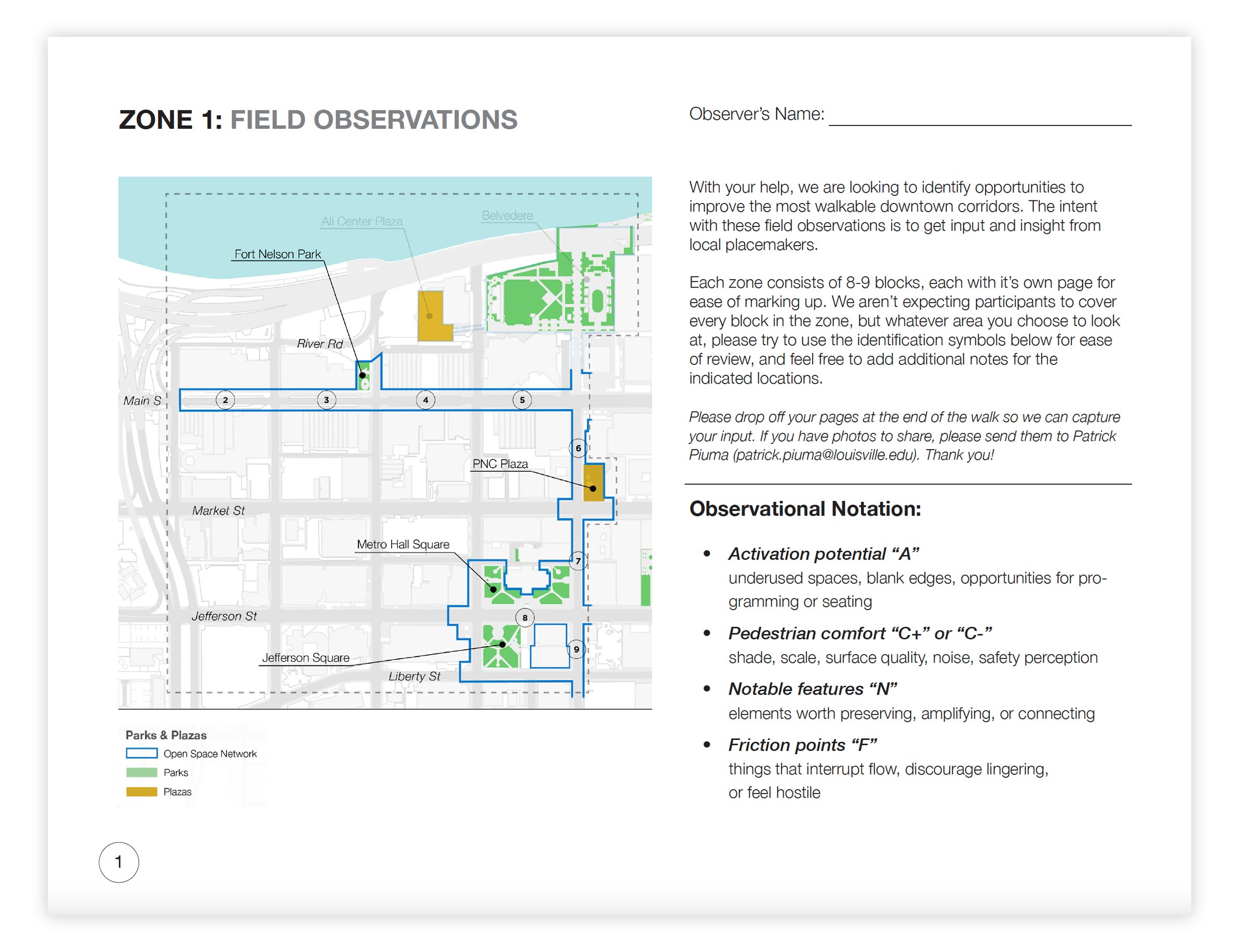
Task: Click the Belvedere map label
Action: (x=507, y=215)
